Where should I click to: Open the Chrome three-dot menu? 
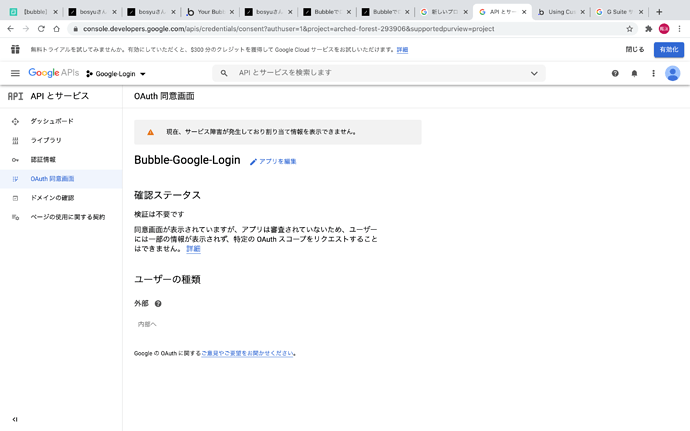679,29
